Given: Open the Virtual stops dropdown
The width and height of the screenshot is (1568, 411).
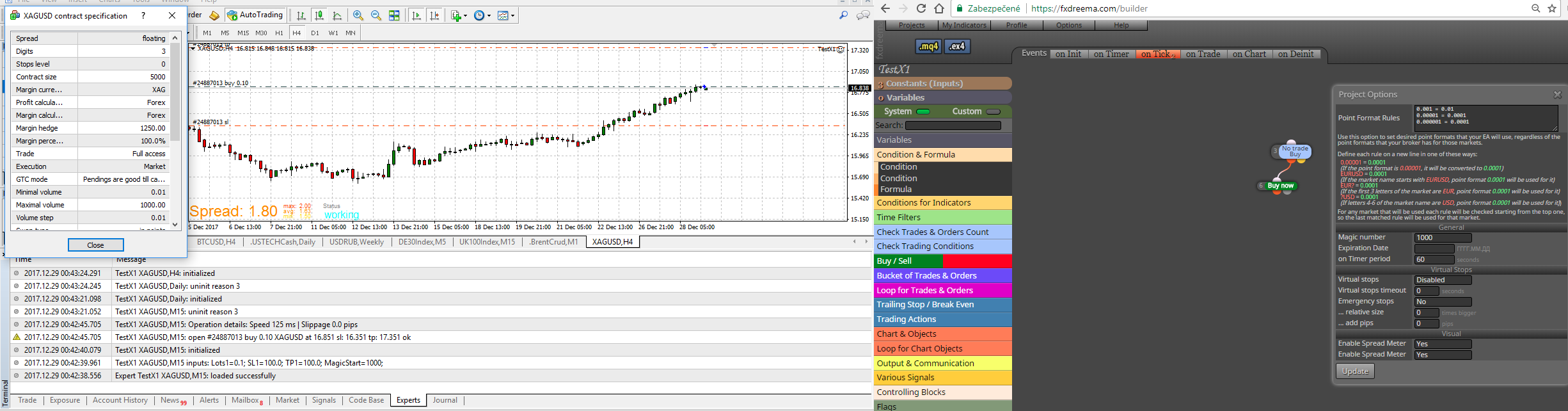Looking at the screenshot, I should (1443, 280).
